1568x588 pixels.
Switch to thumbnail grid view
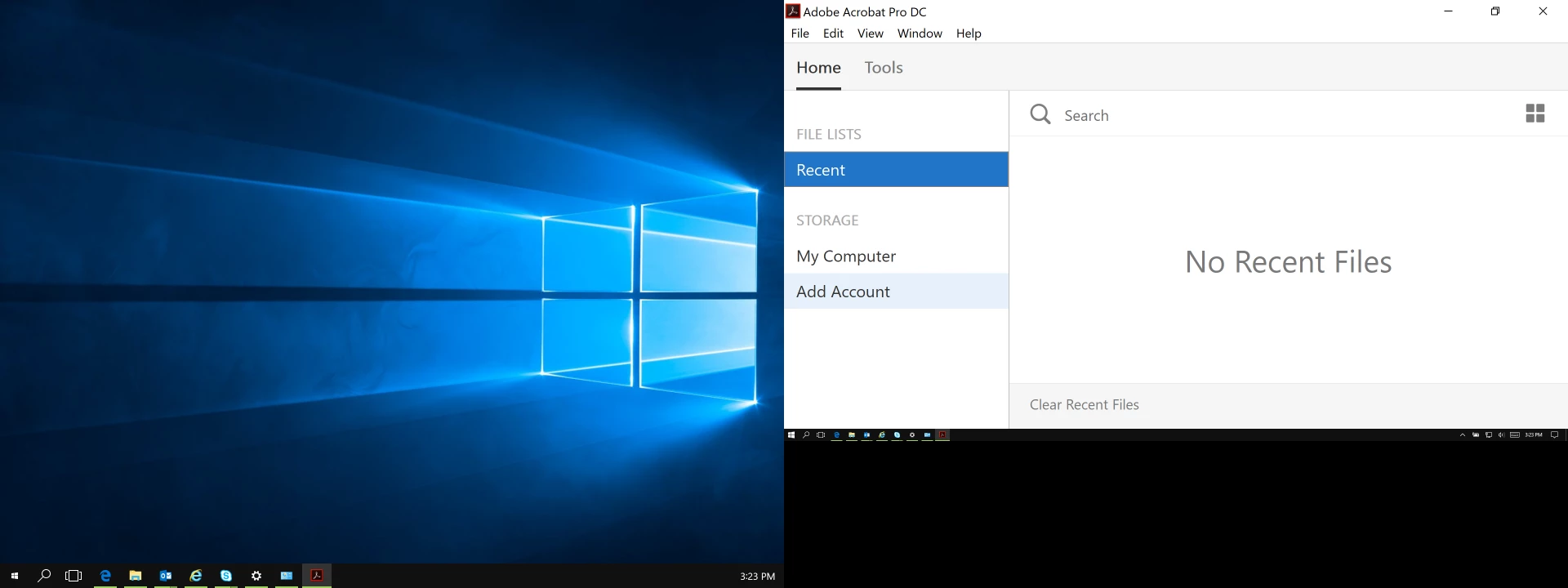[x=1535, y=113]
